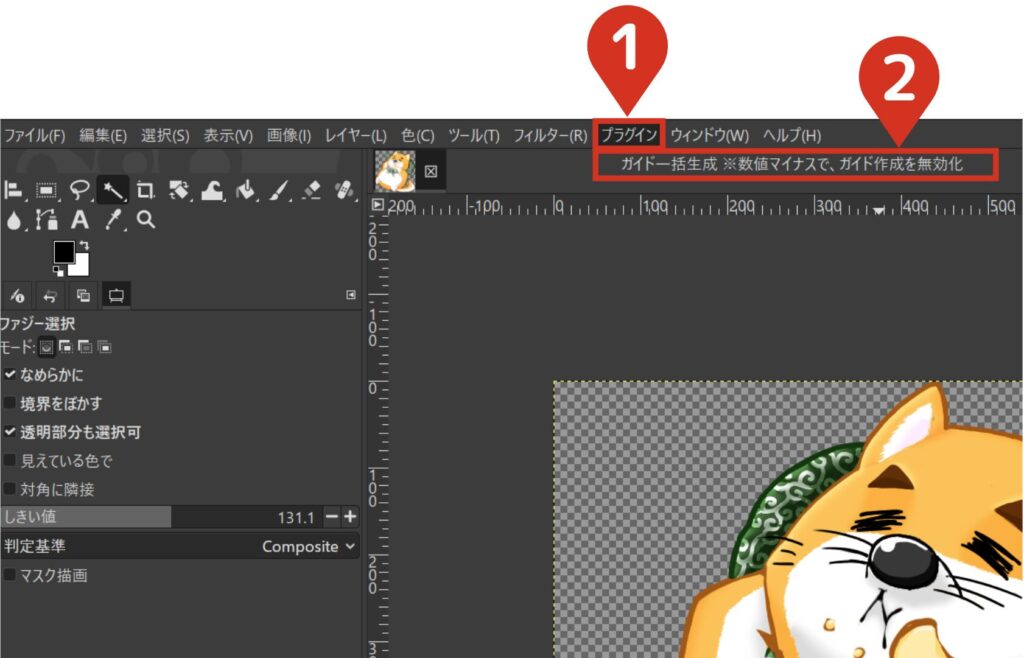This screenshot has height=658, width=1024.
Task: Open the foreground black color swatch
Action: (64, 252)
